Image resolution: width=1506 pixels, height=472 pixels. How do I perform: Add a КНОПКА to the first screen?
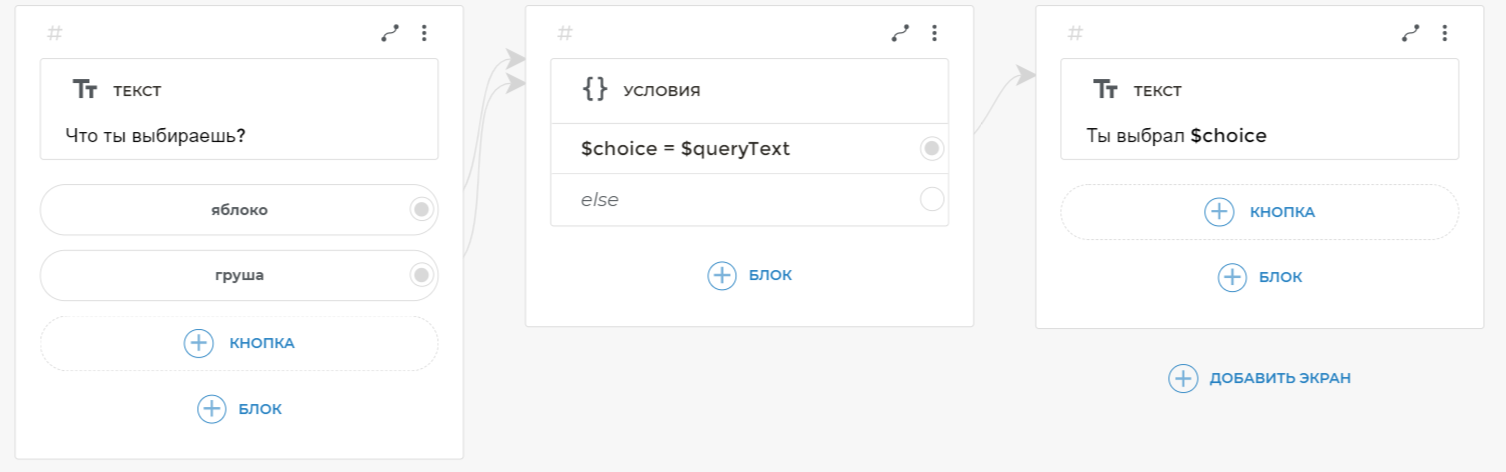(239, 343)
